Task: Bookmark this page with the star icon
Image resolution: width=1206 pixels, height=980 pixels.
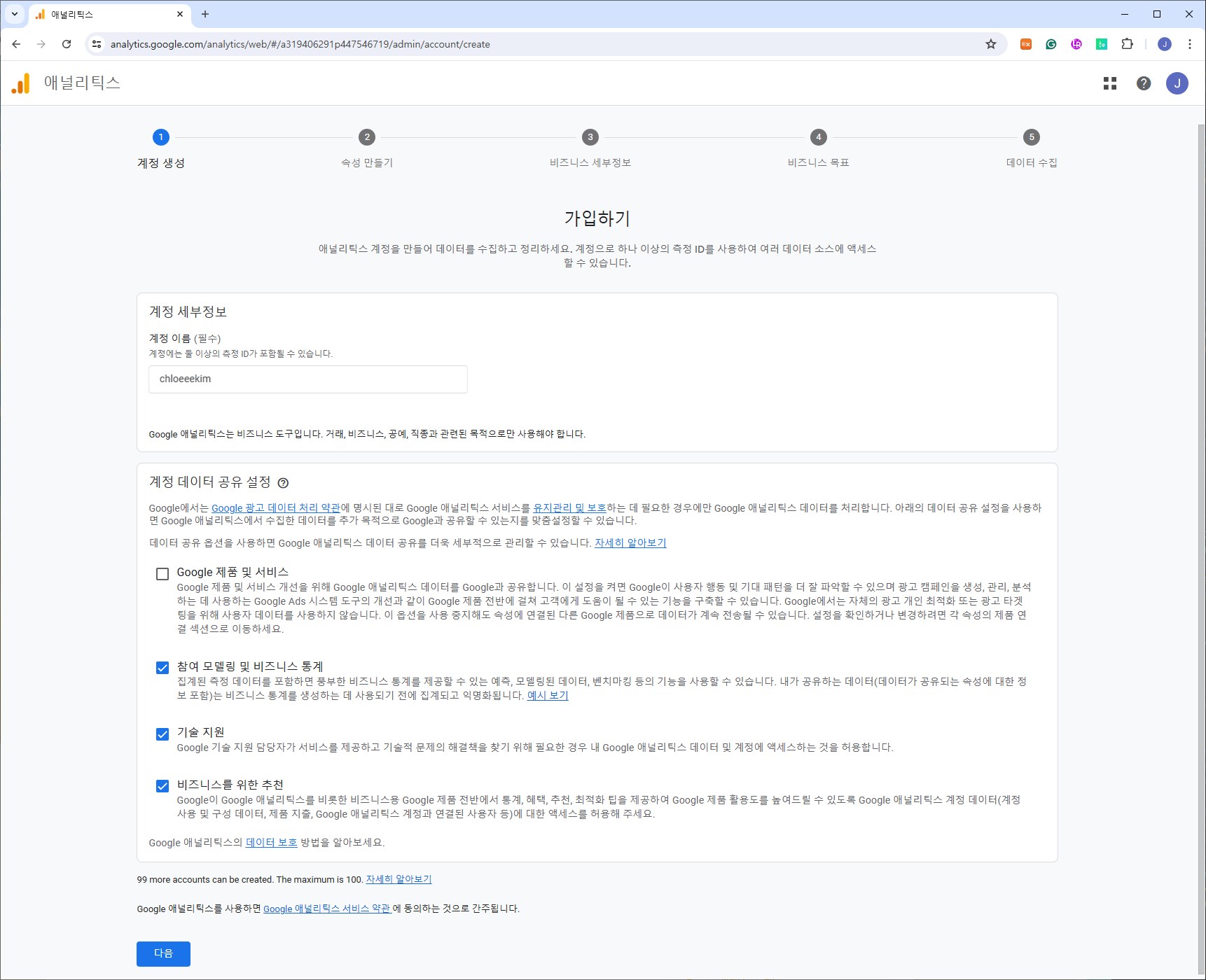Action: pyautogui.click(x=991, y=44)
